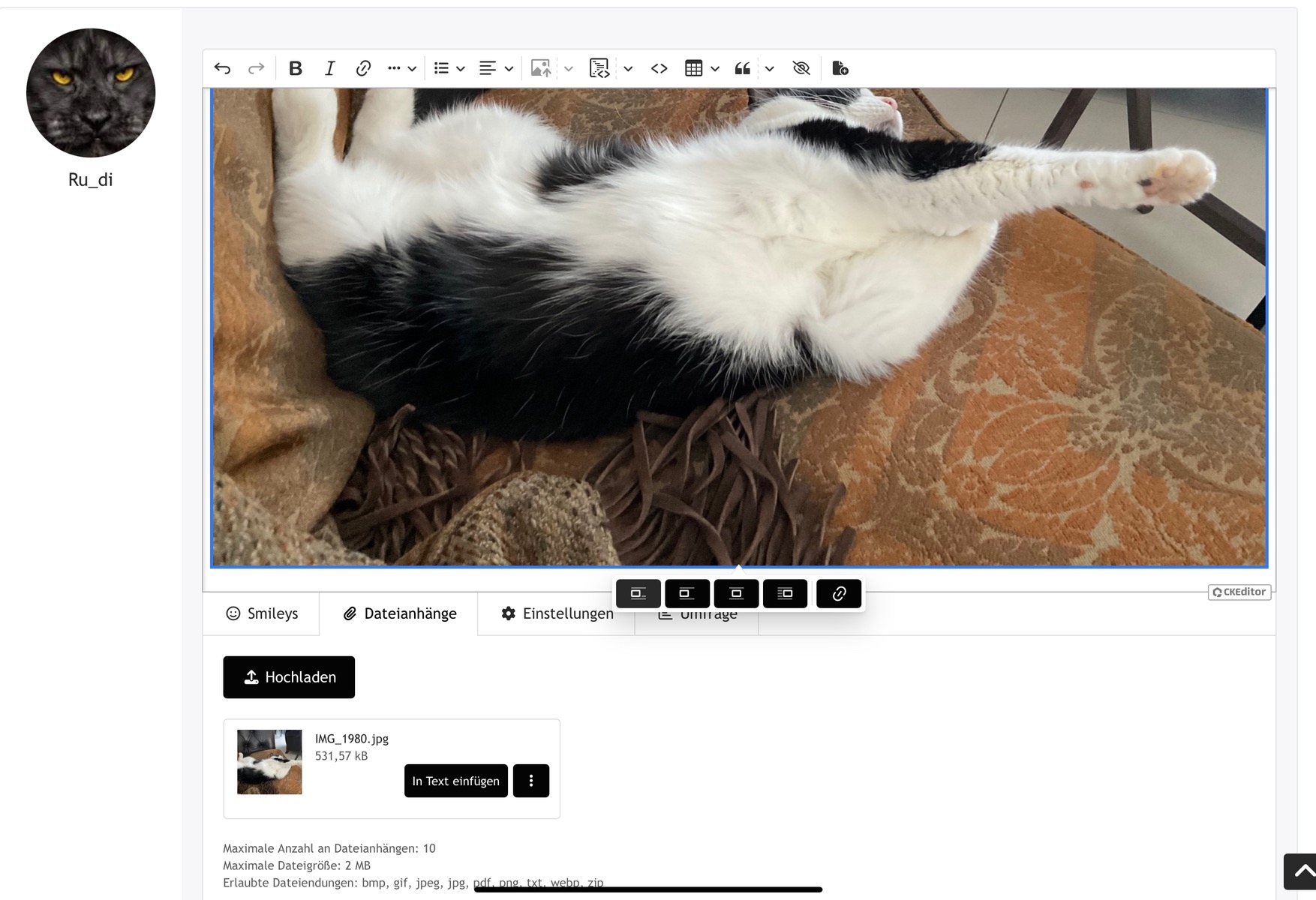Center the selected image

click(736, 593)
